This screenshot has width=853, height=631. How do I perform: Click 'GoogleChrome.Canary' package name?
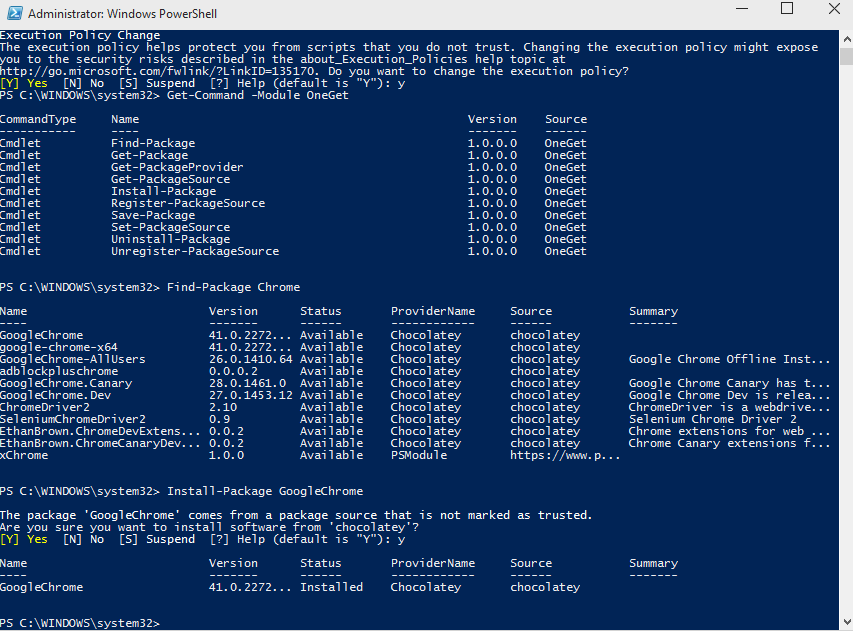point(66,383)
